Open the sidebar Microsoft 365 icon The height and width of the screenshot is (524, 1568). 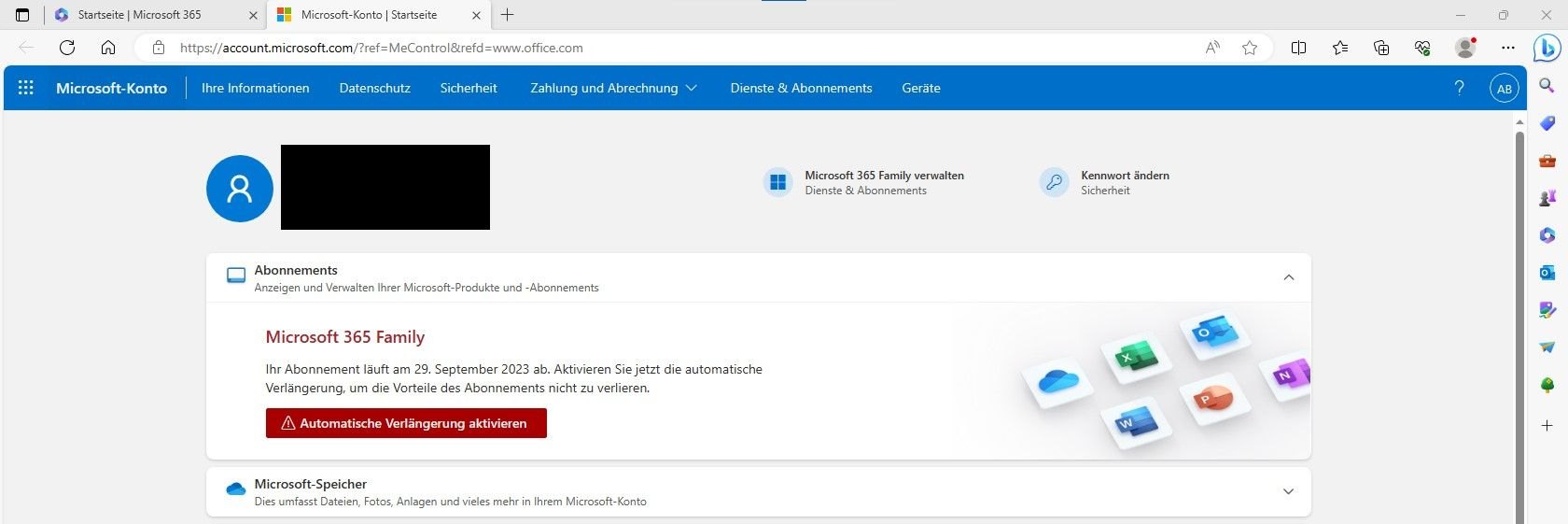coord(1547,235)
